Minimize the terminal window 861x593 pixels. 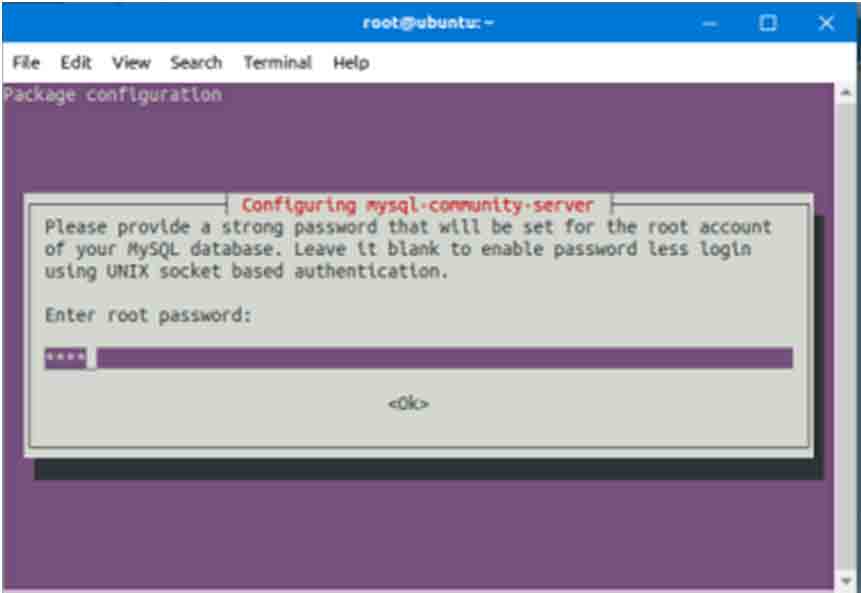tap(709, 23)
